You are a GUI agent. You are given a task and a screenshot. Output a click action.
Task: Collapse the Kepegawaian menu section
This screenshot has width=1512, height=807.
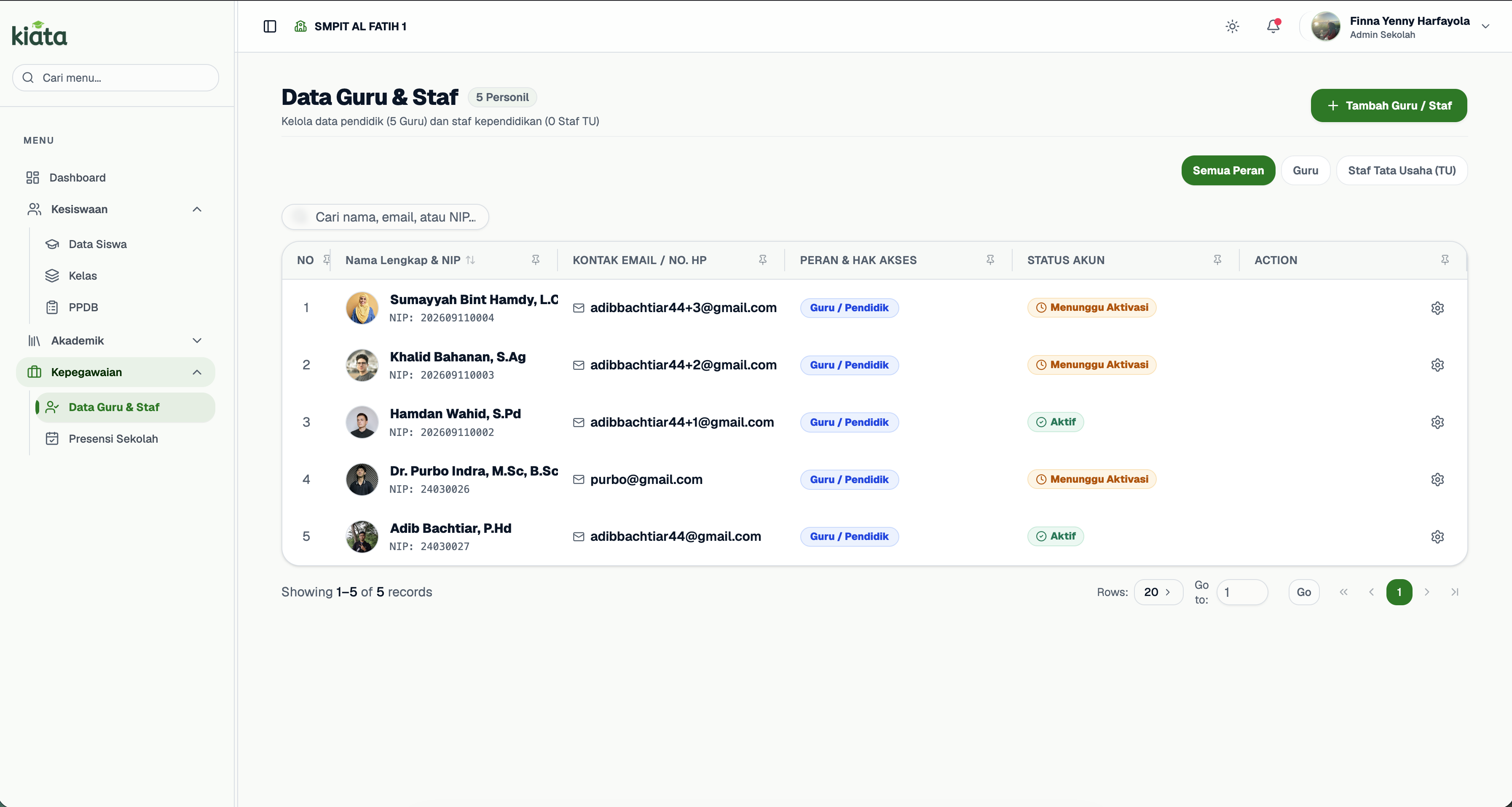click(x=197, y=372)
